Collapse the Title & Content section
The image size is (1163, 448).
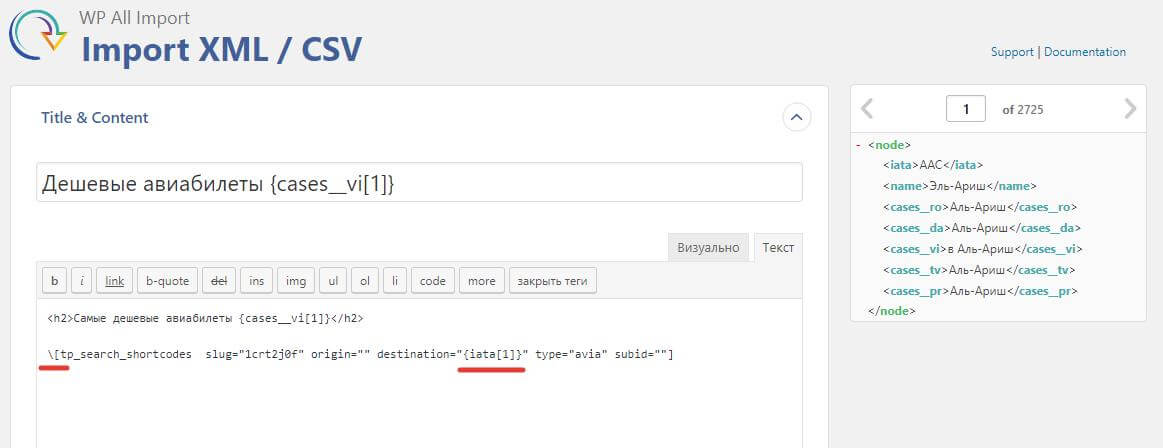pos(796,117)
